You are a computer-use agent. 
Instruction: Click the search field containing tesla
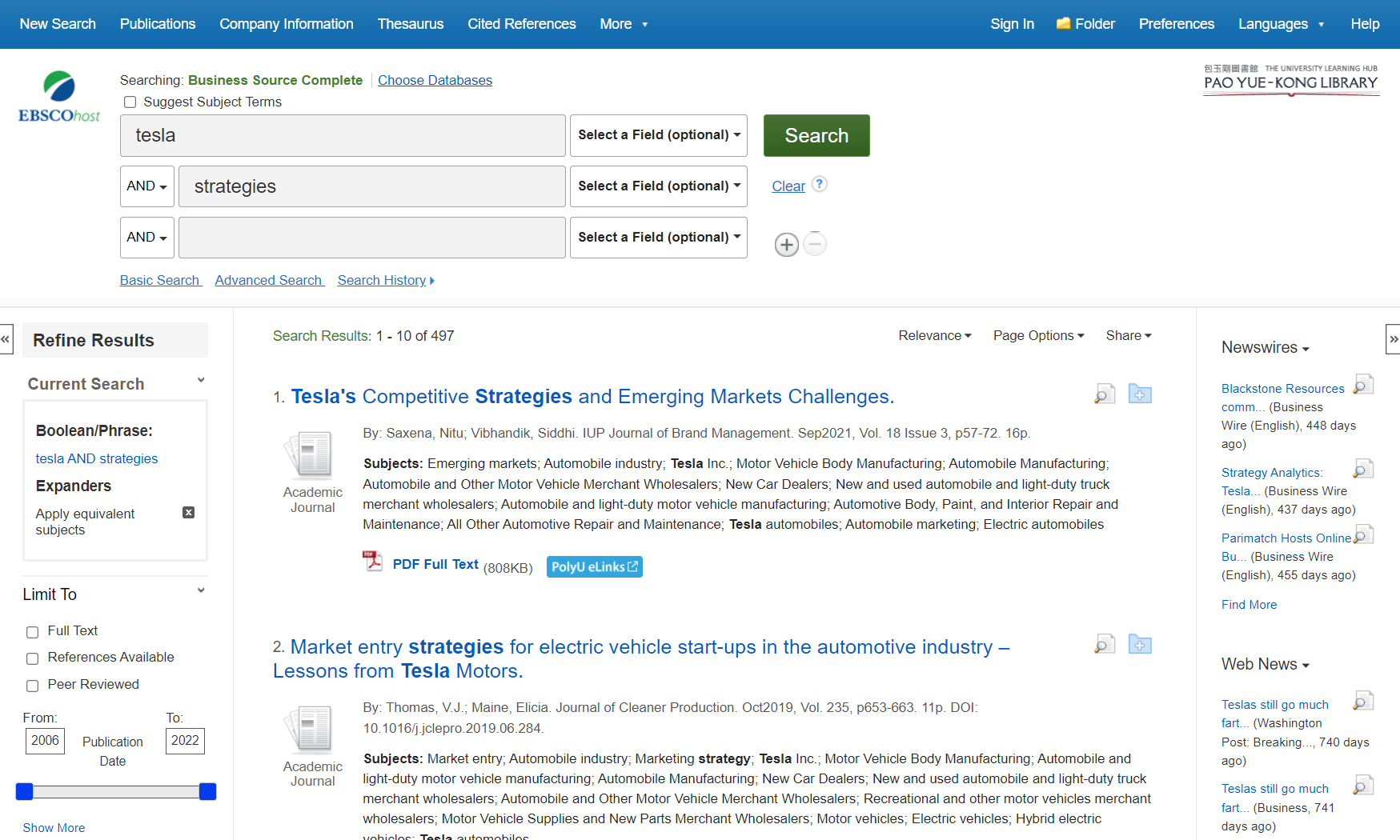pyautogui.click(x=343, y=135)
